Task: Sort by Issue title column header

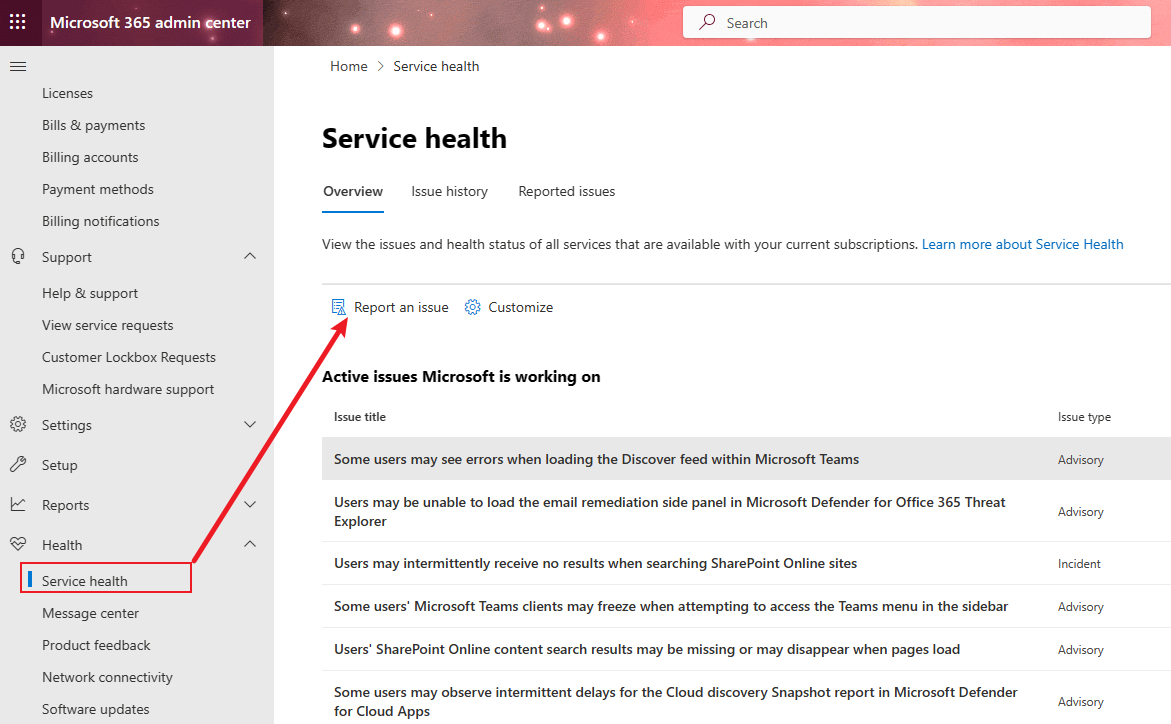Action: 360,417
